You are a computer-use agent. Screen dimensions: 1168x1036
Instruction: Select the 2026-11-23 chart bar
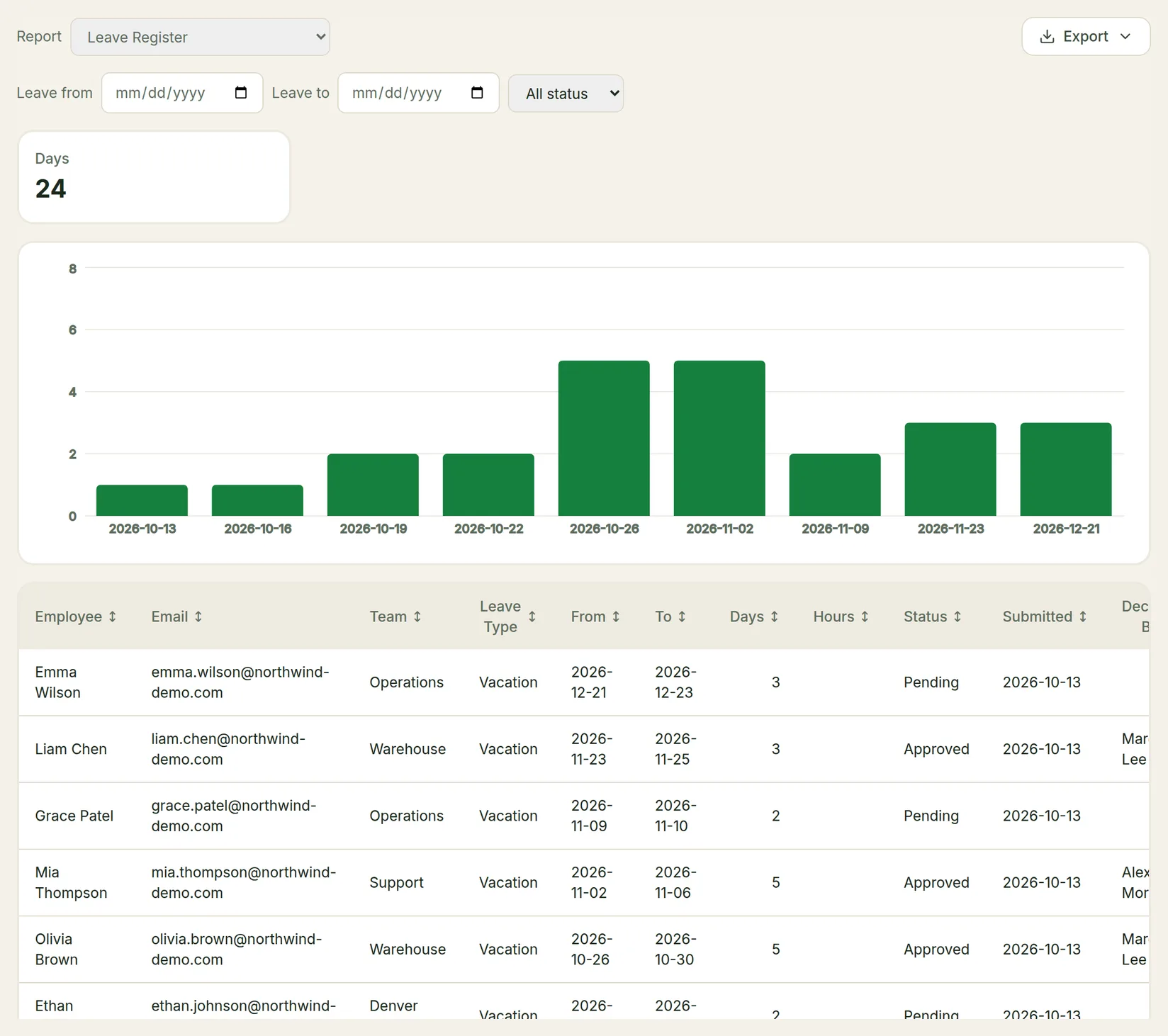950,469
